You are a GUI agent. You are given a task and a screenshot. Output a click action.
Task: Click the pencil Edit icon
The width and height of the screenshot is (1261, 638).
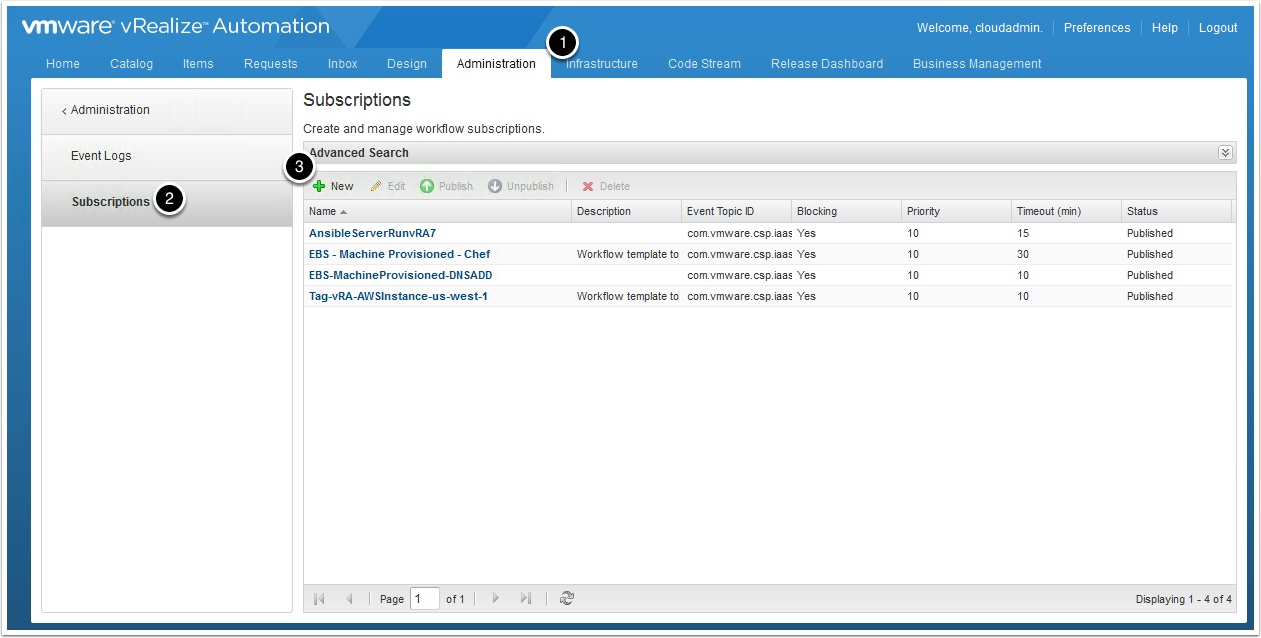tap(376, 186)
